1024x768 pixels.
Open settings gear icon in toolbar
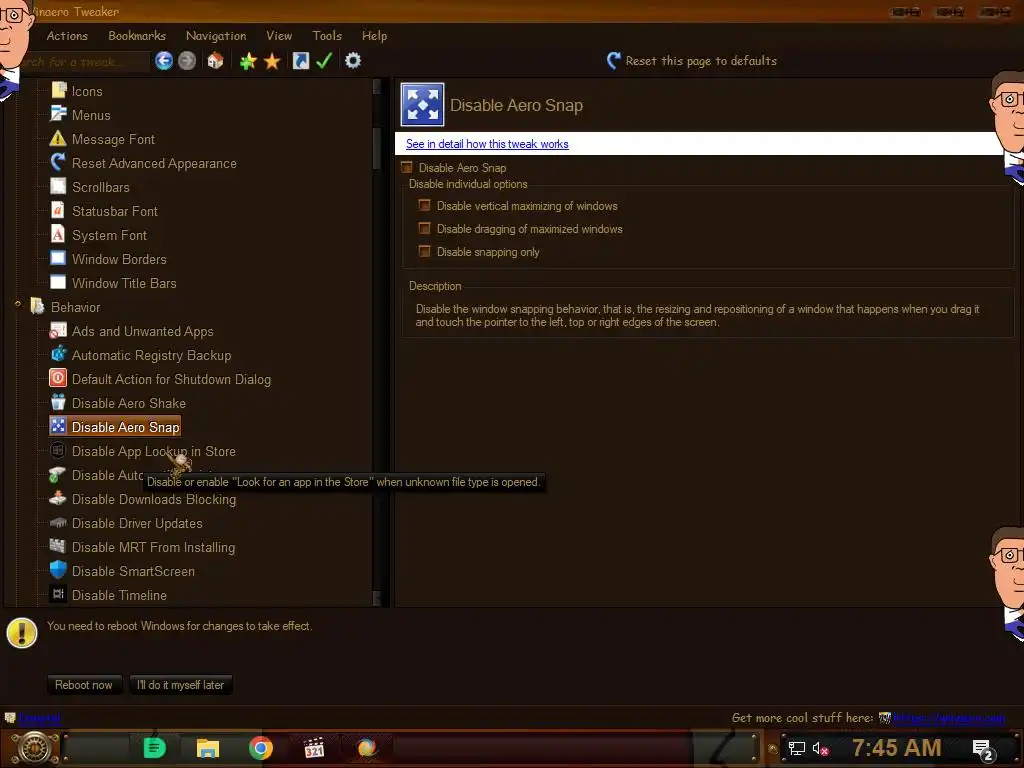click(353, 61)
